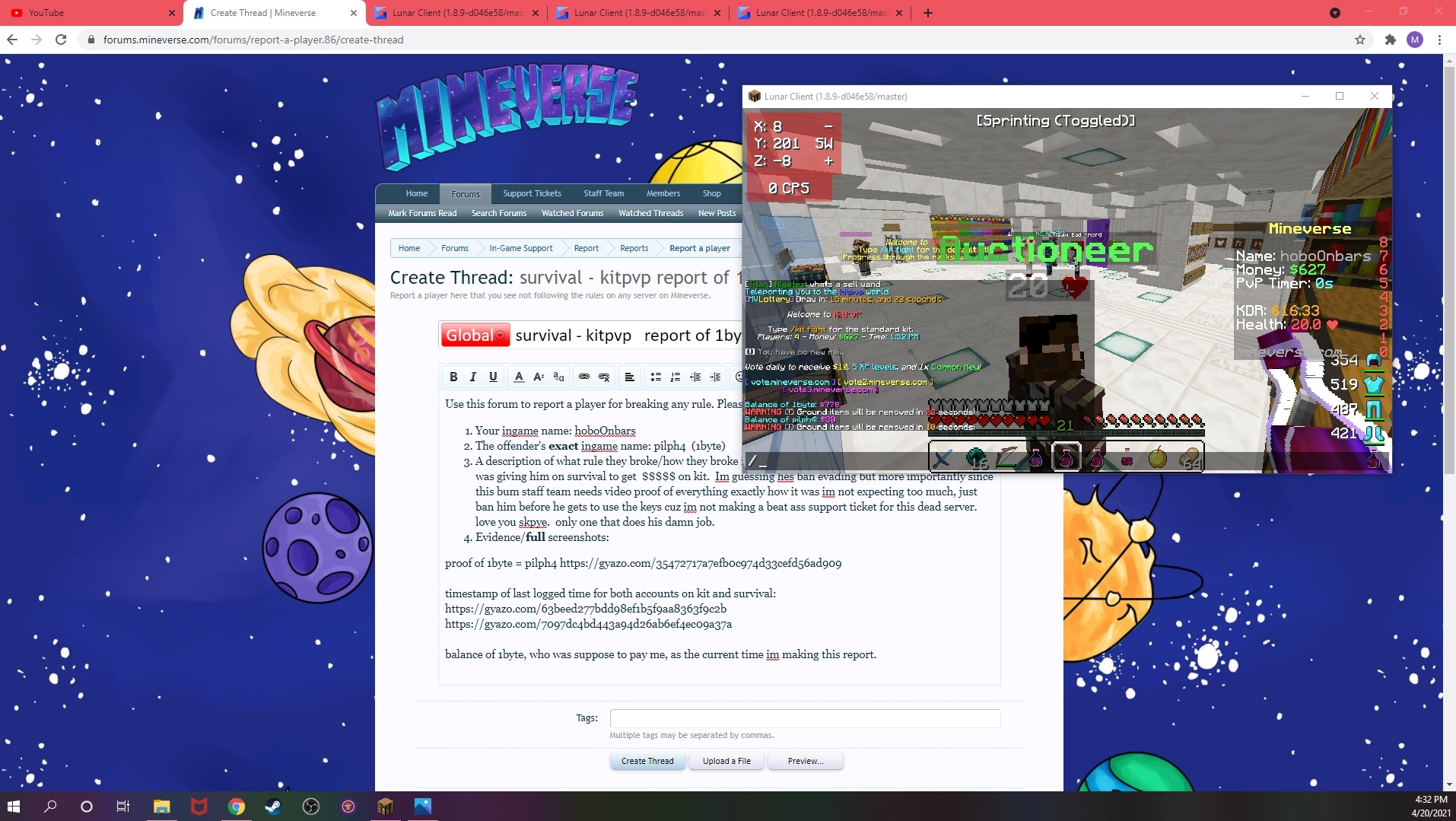The image size is (1456, 821).
Task: Toggle underline formatting in the editor
Action: tap(493, 377)
